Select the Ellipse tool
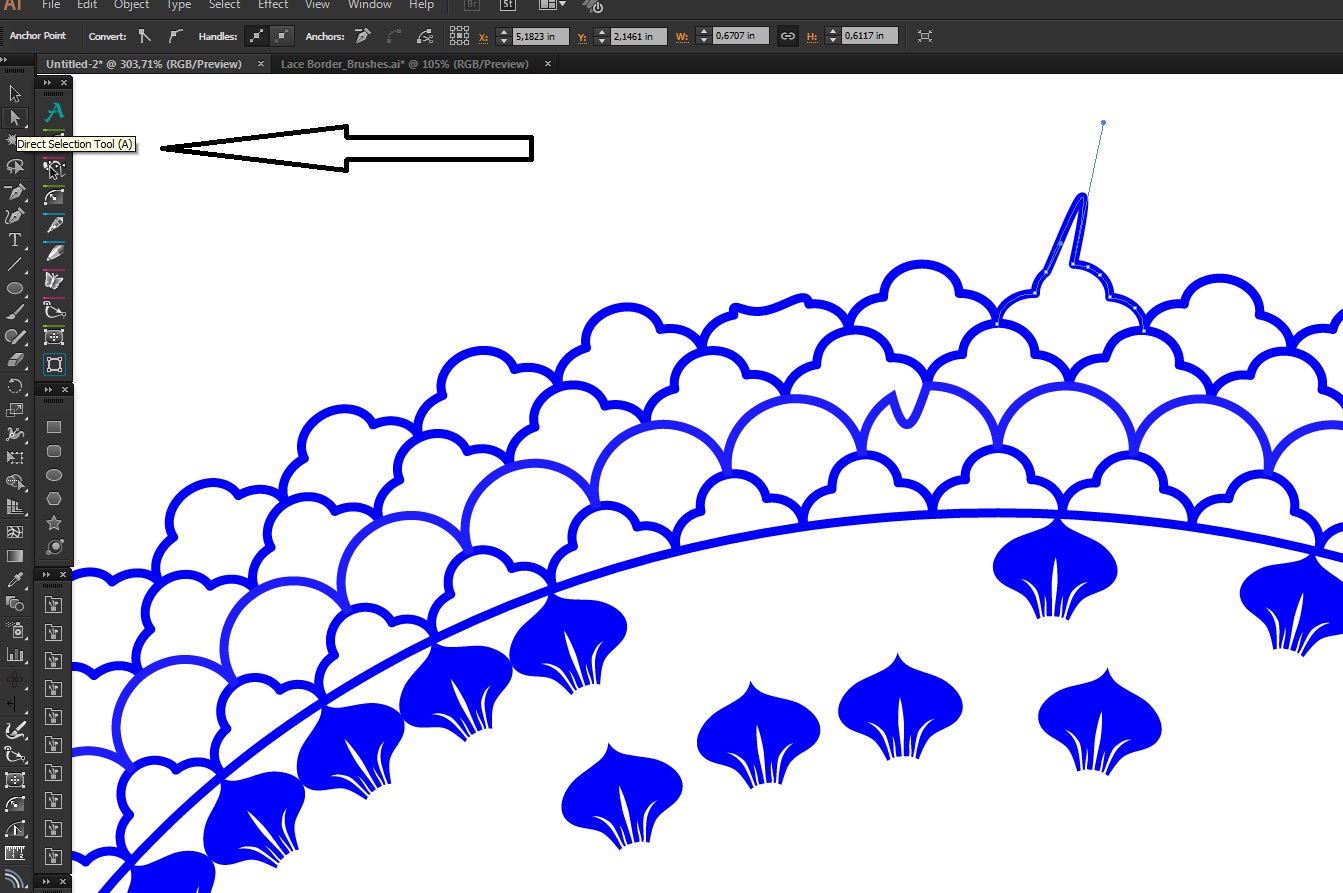This screenshot has width=1343, height=893. pyautogui.click(x=15, y=288)
